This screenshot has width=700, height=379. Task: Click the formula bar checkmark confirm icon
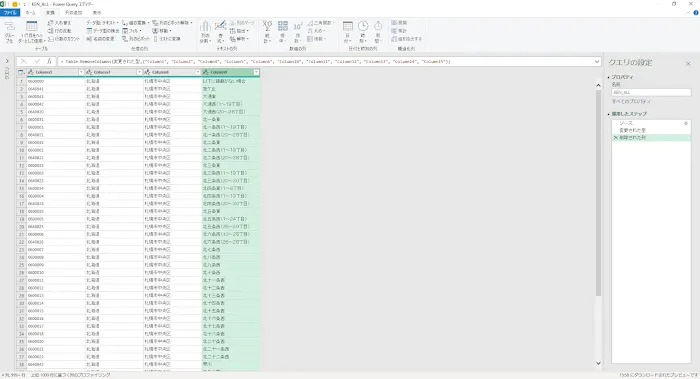pos(37,62)
